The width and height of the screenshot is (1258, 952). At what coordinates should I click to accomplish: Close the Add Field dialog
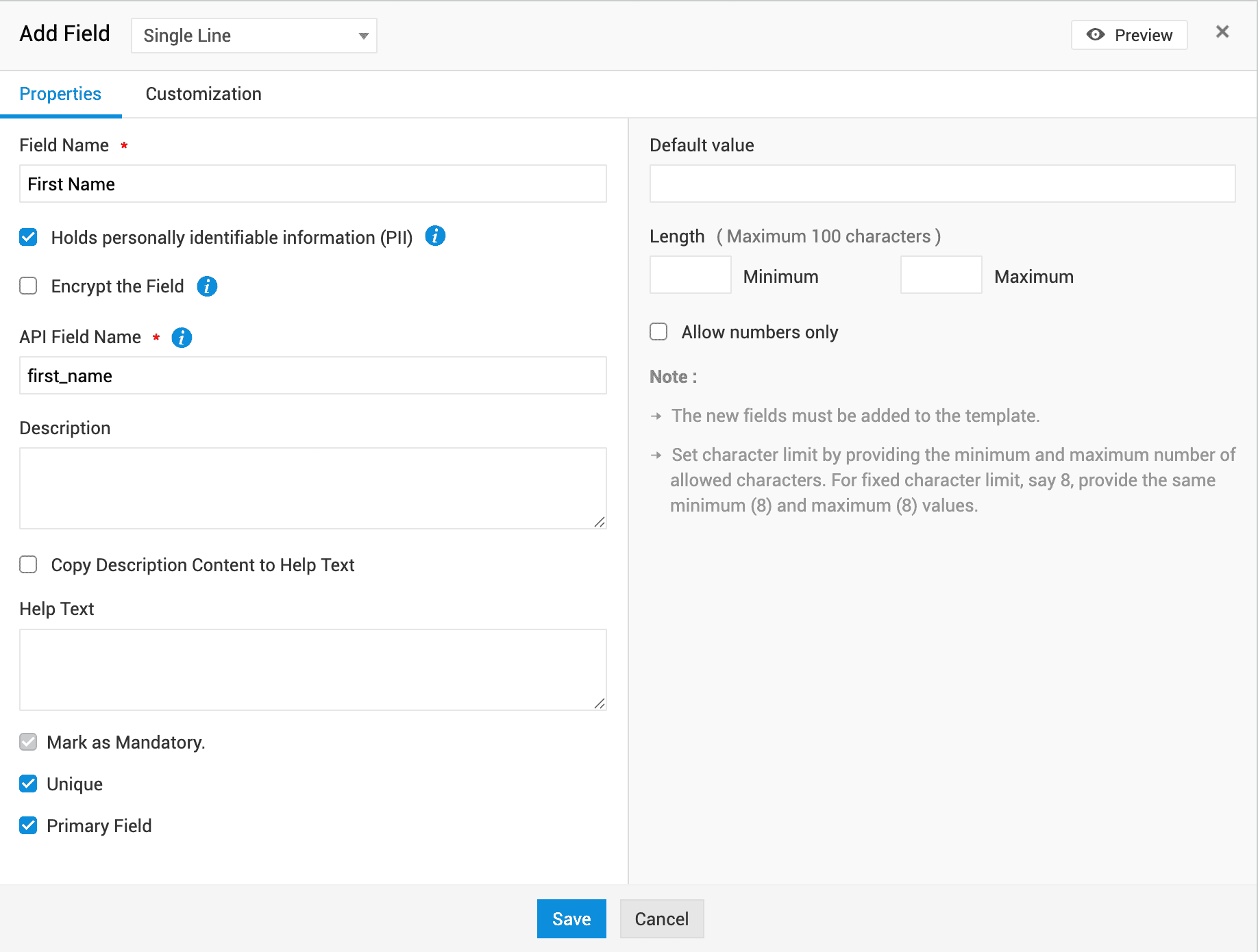(1222, 32)
